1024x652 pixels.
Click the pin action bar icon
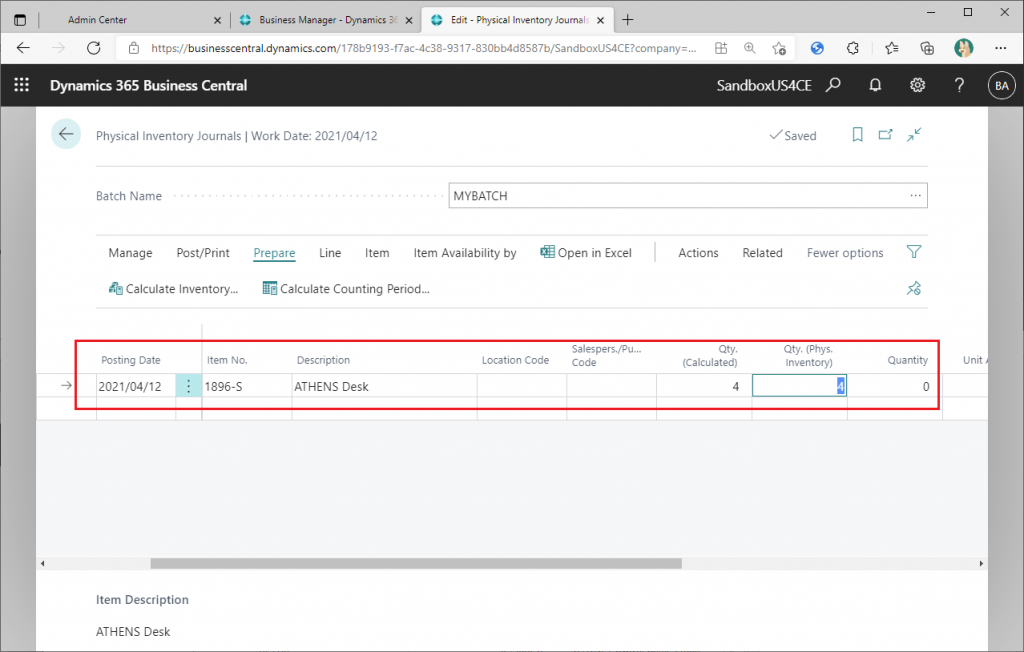914,288
